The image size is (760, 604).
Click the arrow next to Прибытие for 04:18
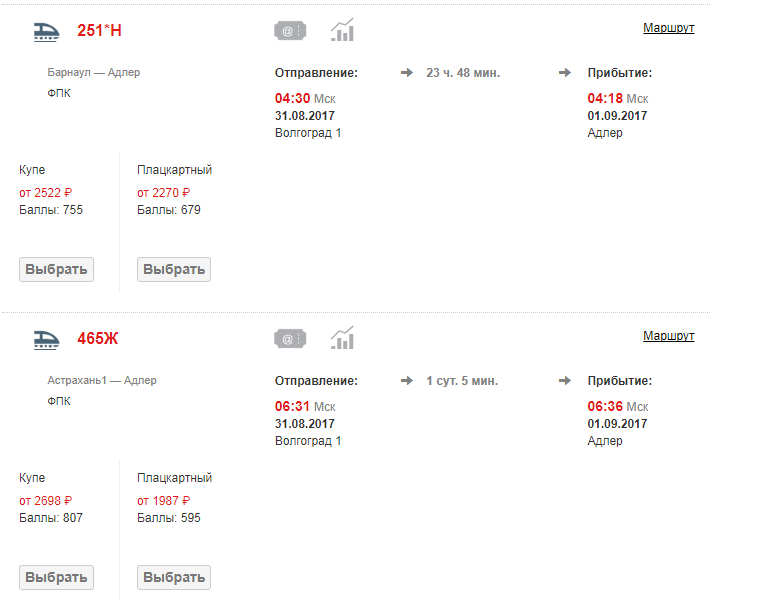[565, 73]
